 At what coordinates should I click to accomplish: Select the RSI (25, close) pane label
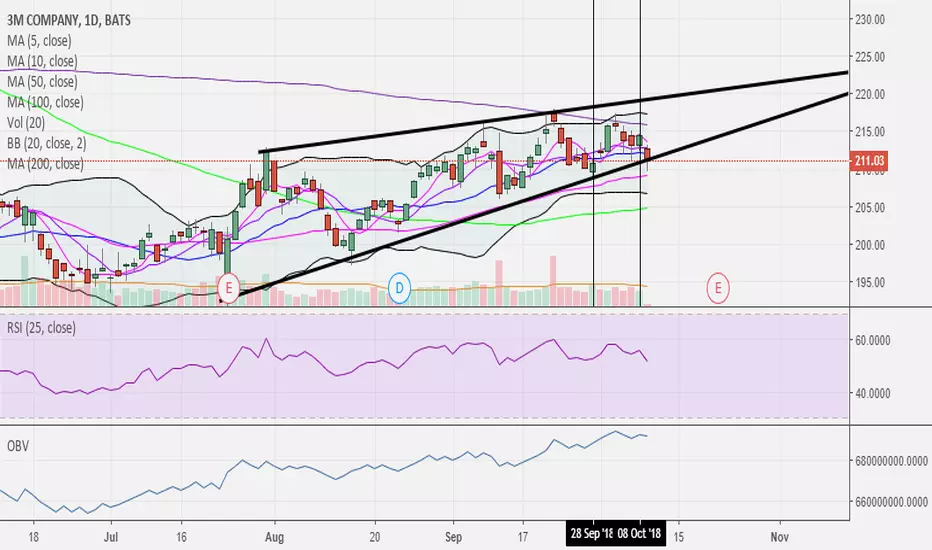41,328
